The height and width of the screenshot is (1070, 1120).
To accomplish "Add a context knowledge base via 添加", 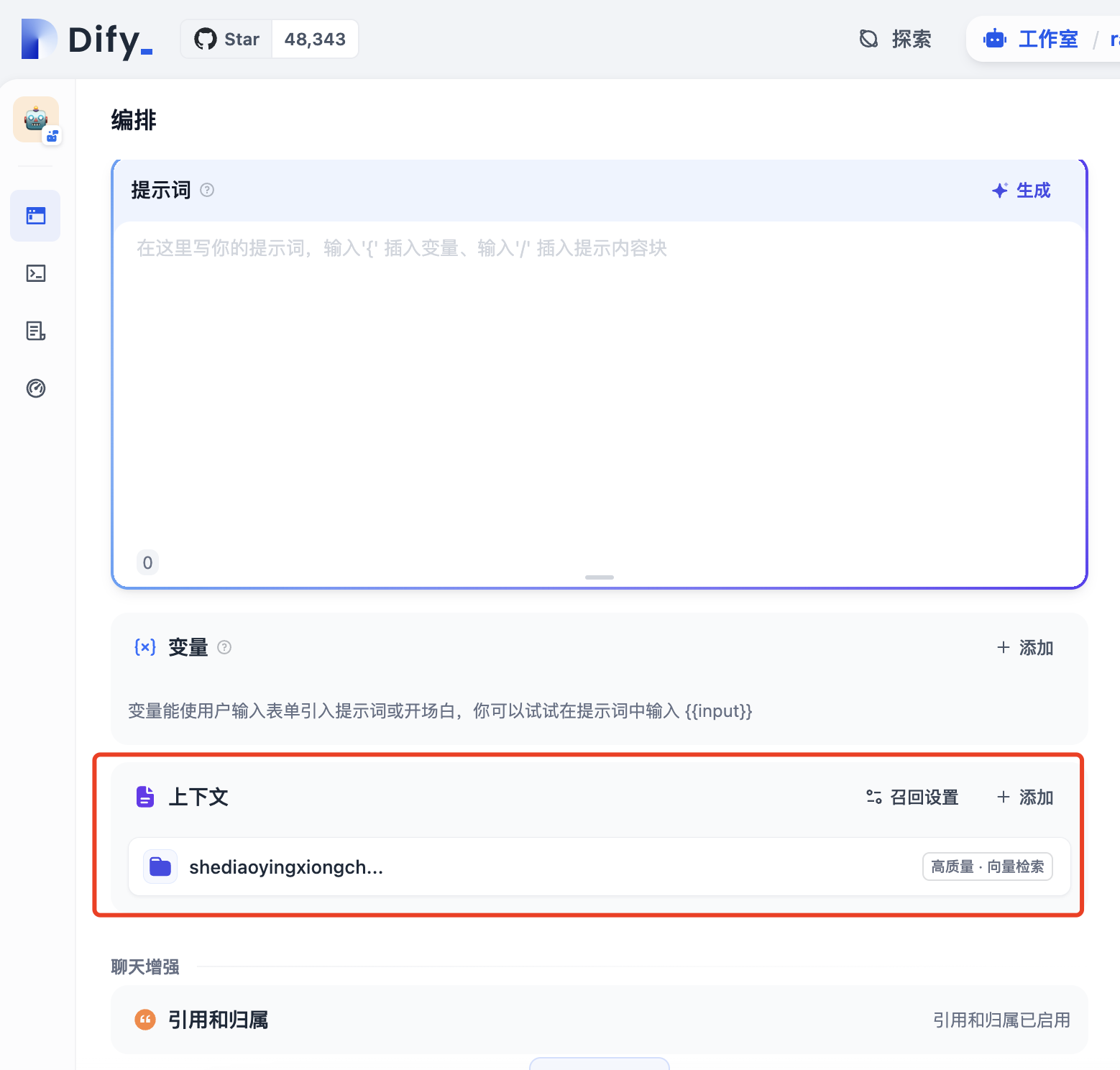I will (1025, 797).
